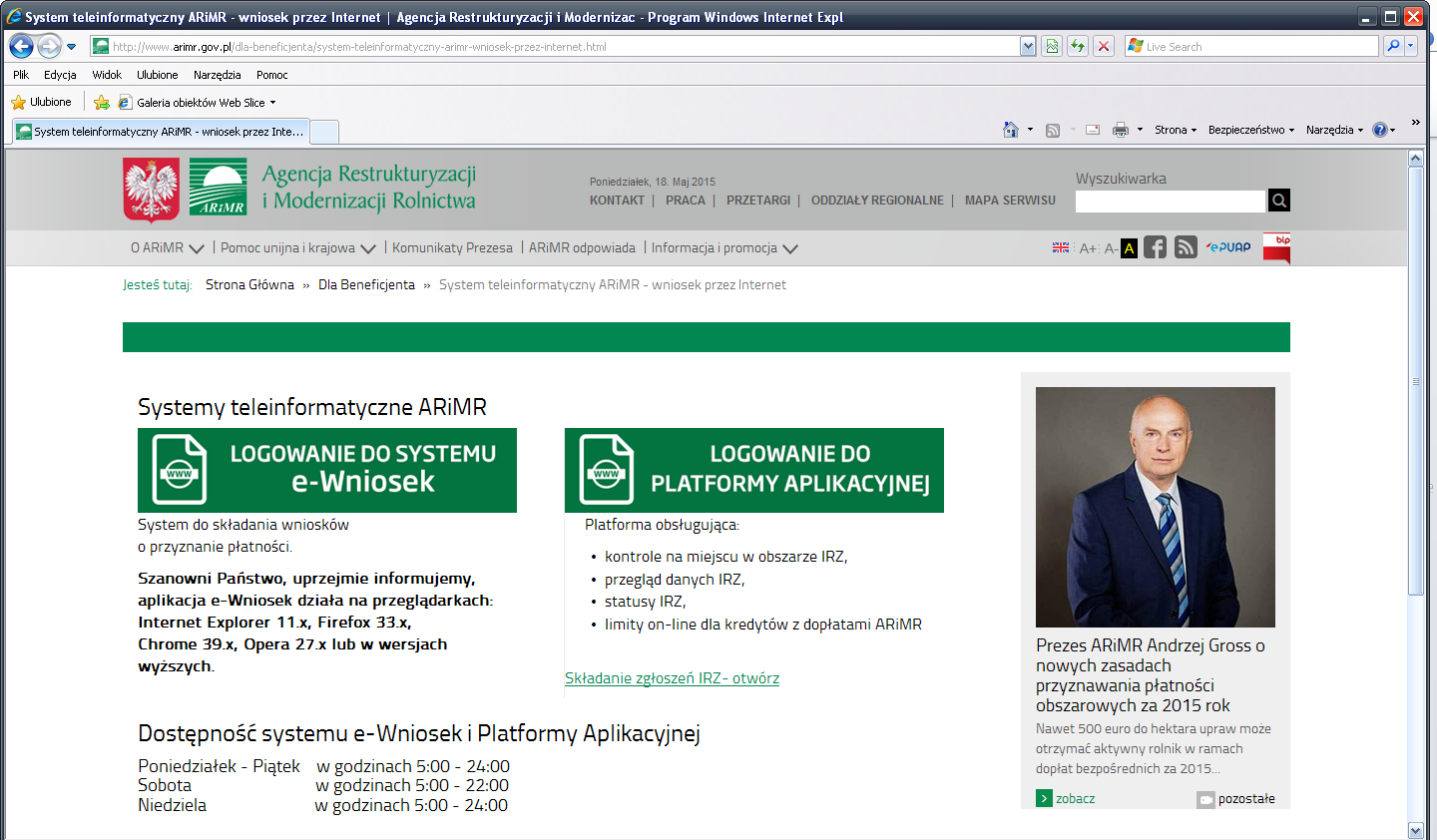Open the Narzędzia menu in menu bar

click(x=218, y=75)
